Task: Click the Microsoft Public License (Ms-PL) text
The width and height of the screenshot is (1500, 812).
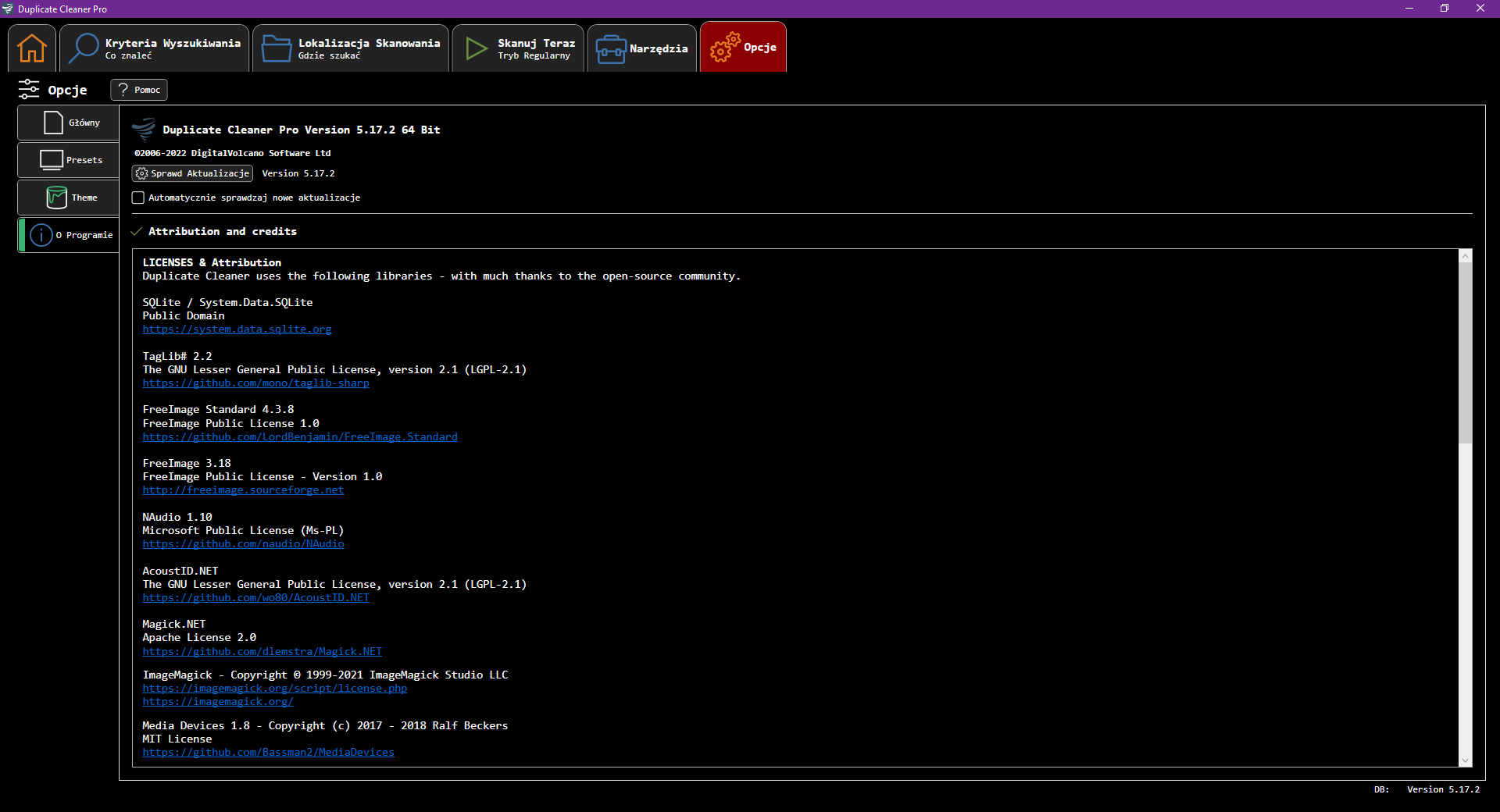Action: coord(243,531)
